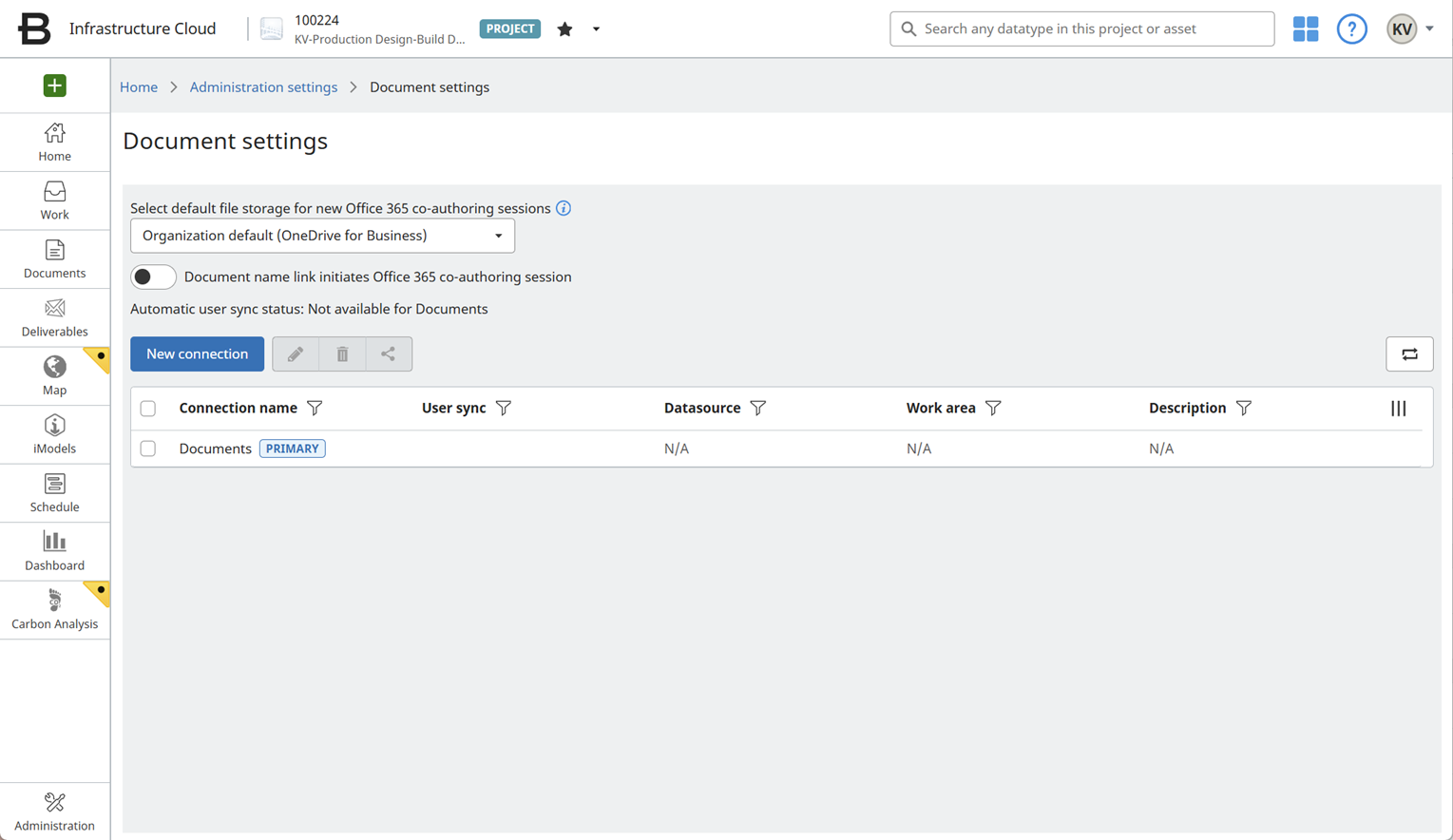1453x840 pixels.
Task: Click the star favorite icon
Action: 564,29
